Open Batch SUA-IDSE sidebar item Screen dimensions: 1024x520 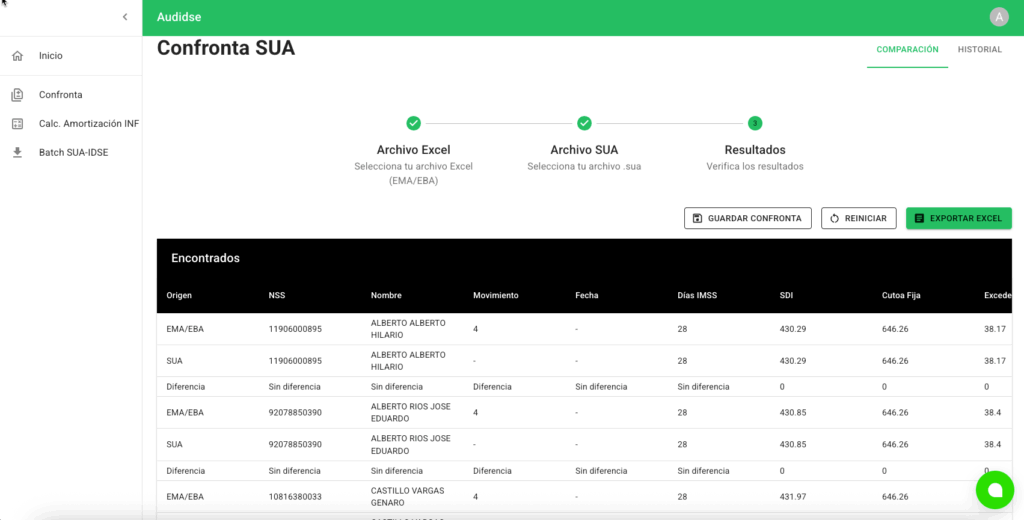71,152
